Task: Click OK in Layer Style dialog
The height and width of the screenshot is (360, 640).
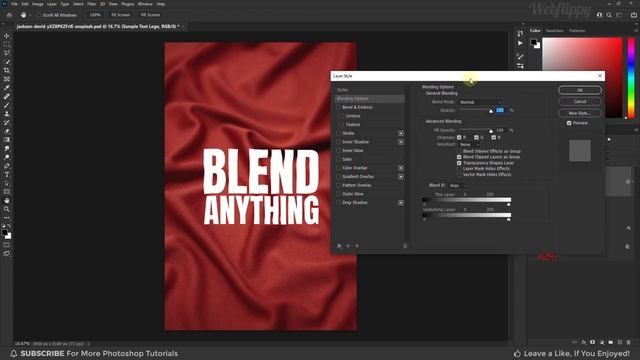Action: pyautogui.click(x=580, y=90)
